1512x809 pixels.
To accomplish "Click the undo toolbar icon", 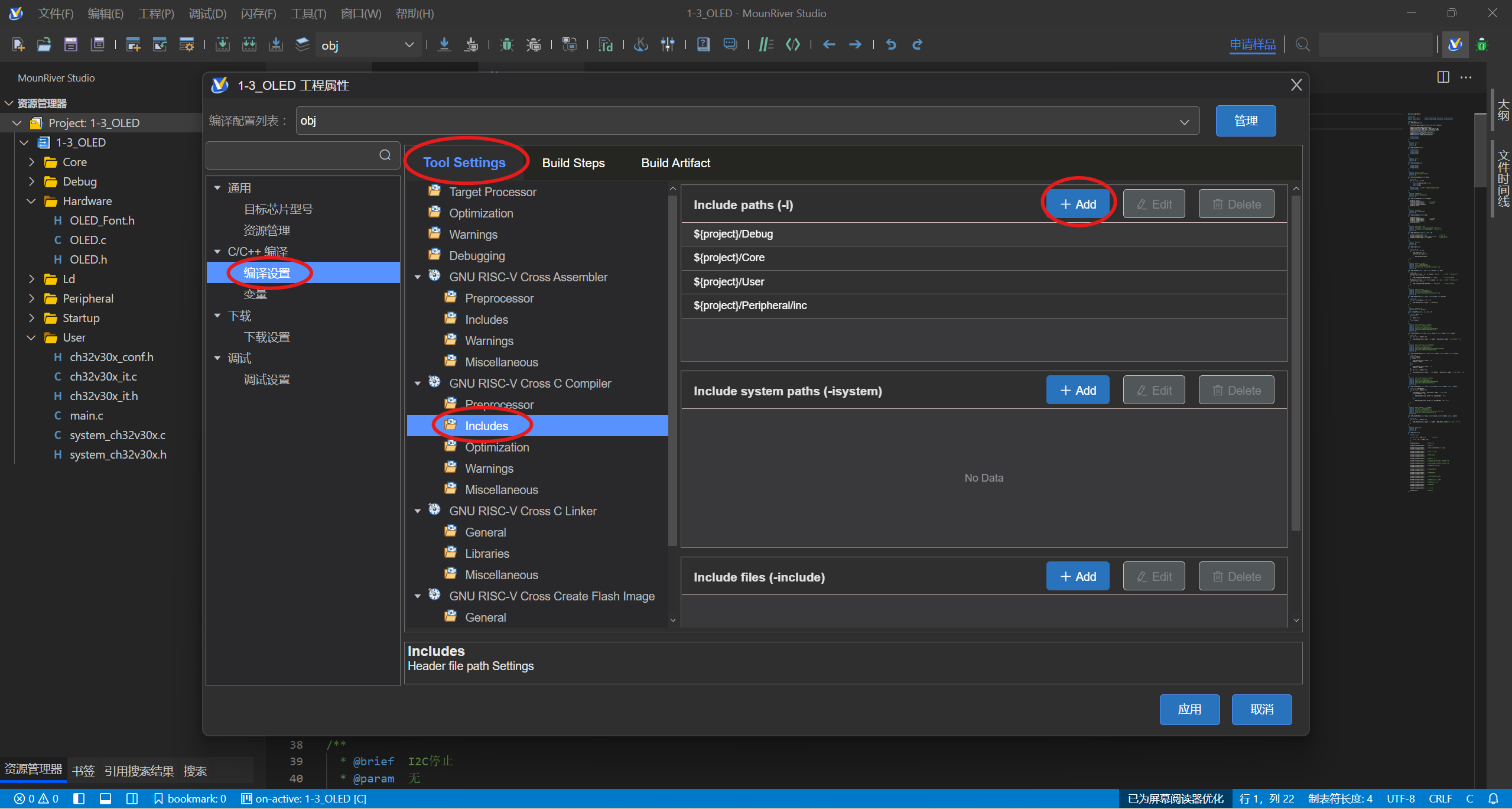I will (x=891, y=44).
